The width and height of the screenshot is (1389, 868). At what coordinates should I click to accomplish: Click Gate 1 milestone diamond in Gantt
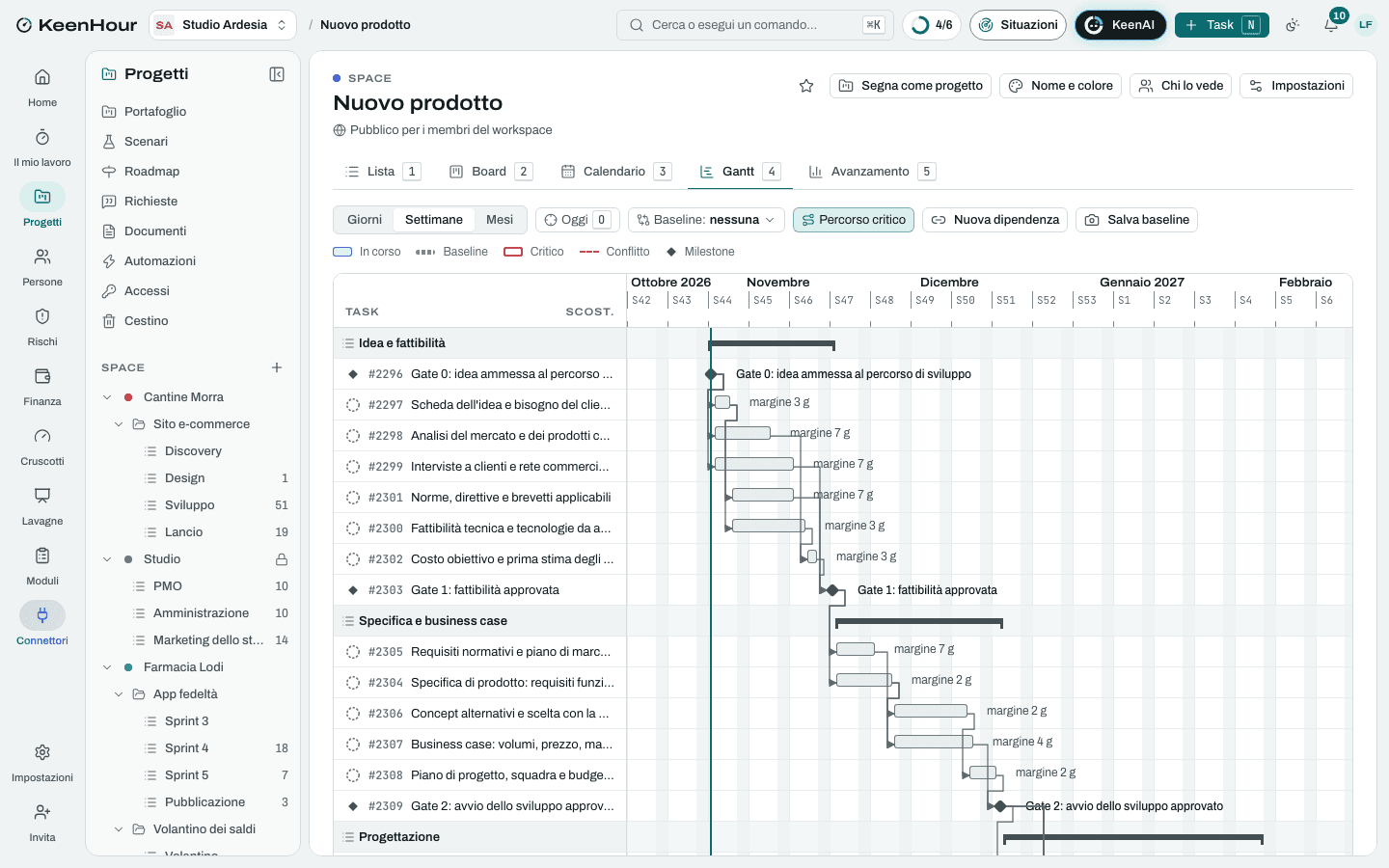tap(832, 590)
